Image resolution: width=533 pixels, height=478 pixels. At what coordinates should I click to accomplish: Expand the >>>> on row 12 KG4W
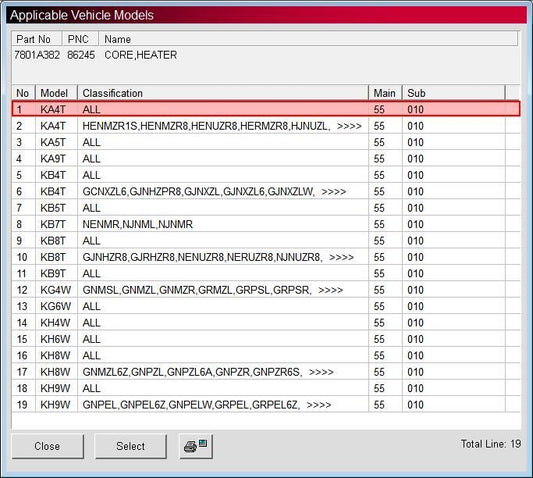click(330, 290)
